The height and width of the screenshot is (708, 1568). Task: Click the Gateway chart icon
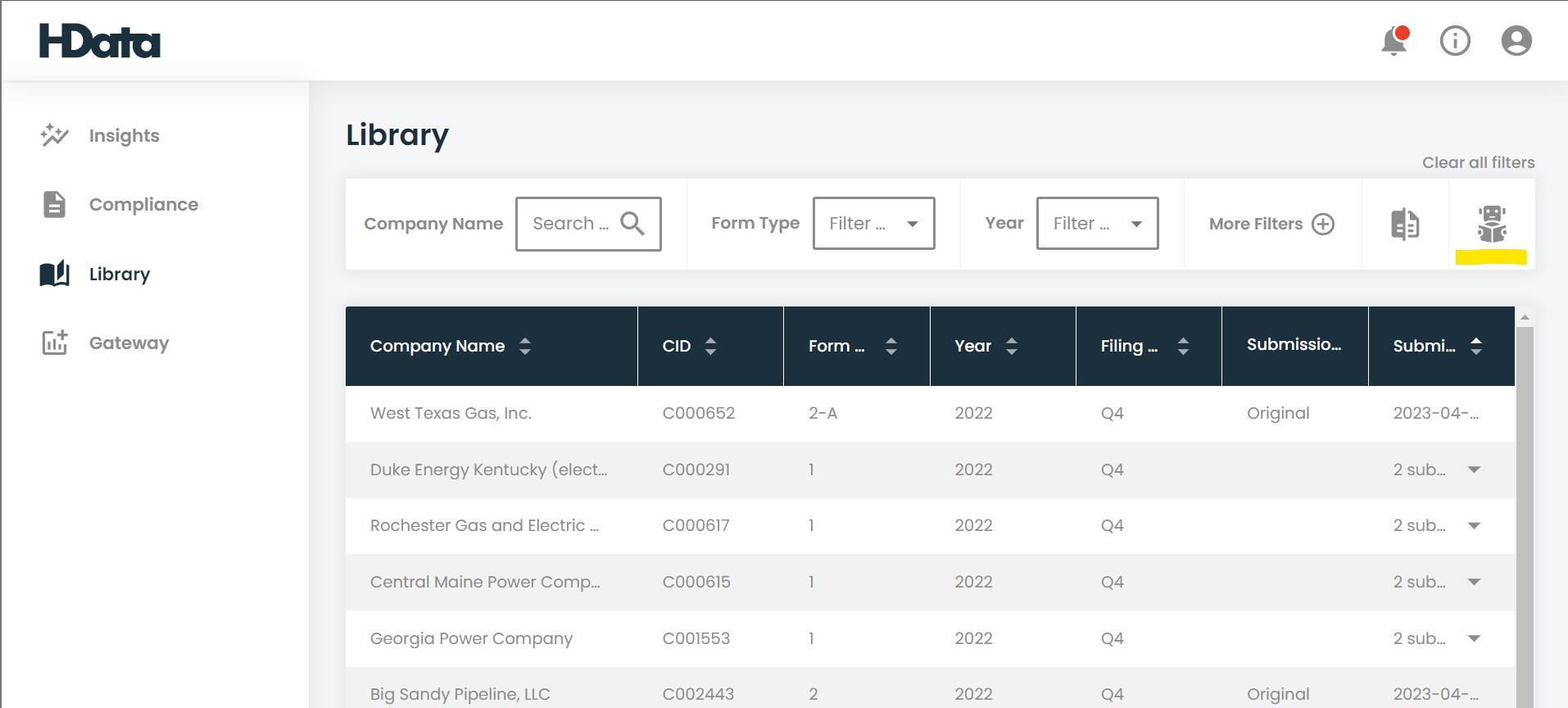click(x=55, y=343)
